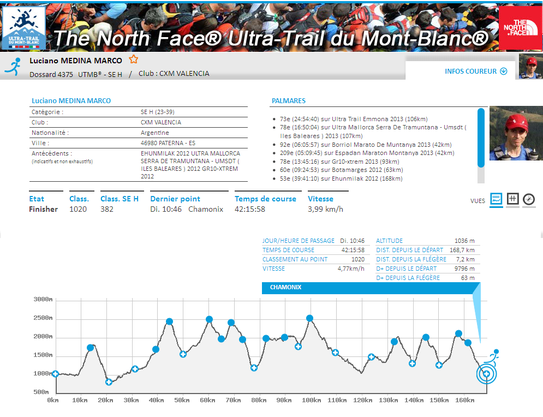Click the 'SE H (23-39)' category value

click(x=158, y=112)
